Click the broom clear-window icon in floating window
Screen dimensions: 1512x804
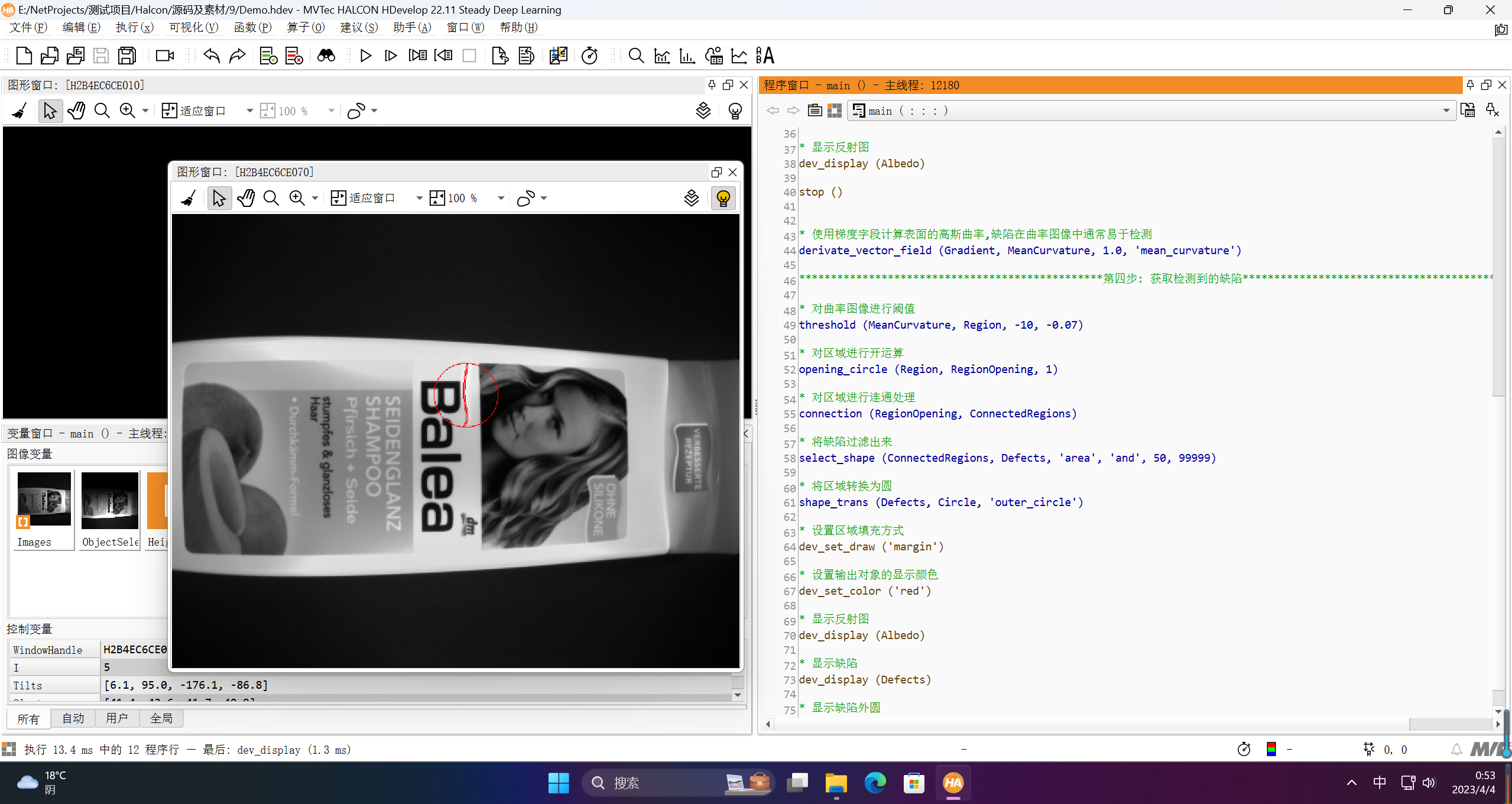pos(189,198)
